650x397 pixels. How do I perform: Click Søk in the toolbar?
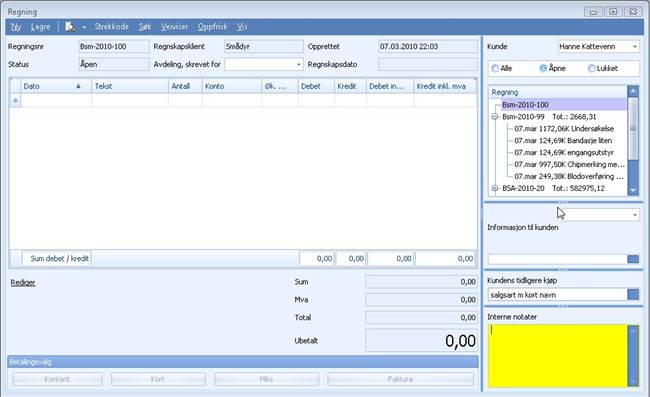pos(145,27)
